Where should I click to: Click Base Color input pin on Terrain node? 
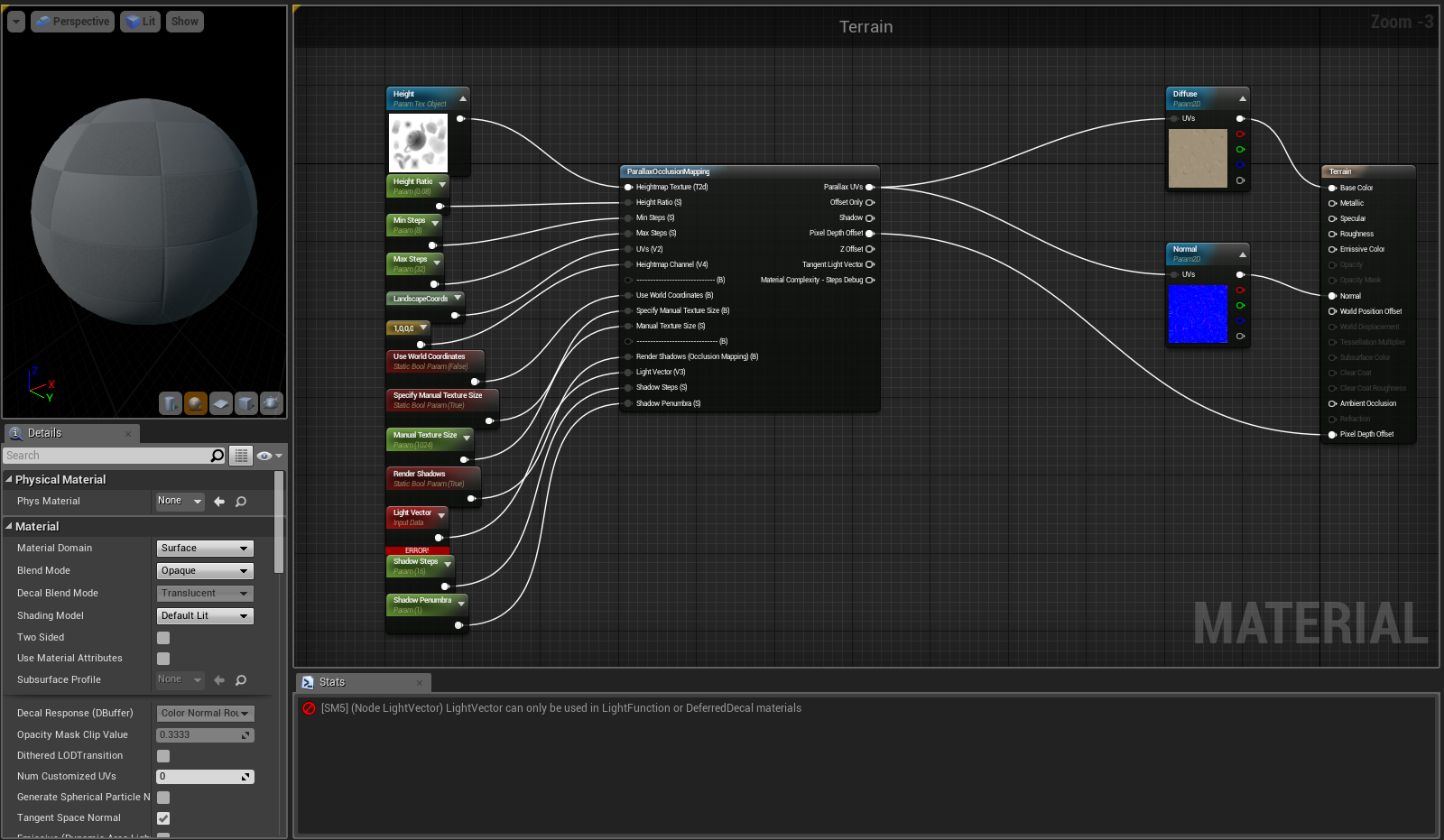point(1332,188)
